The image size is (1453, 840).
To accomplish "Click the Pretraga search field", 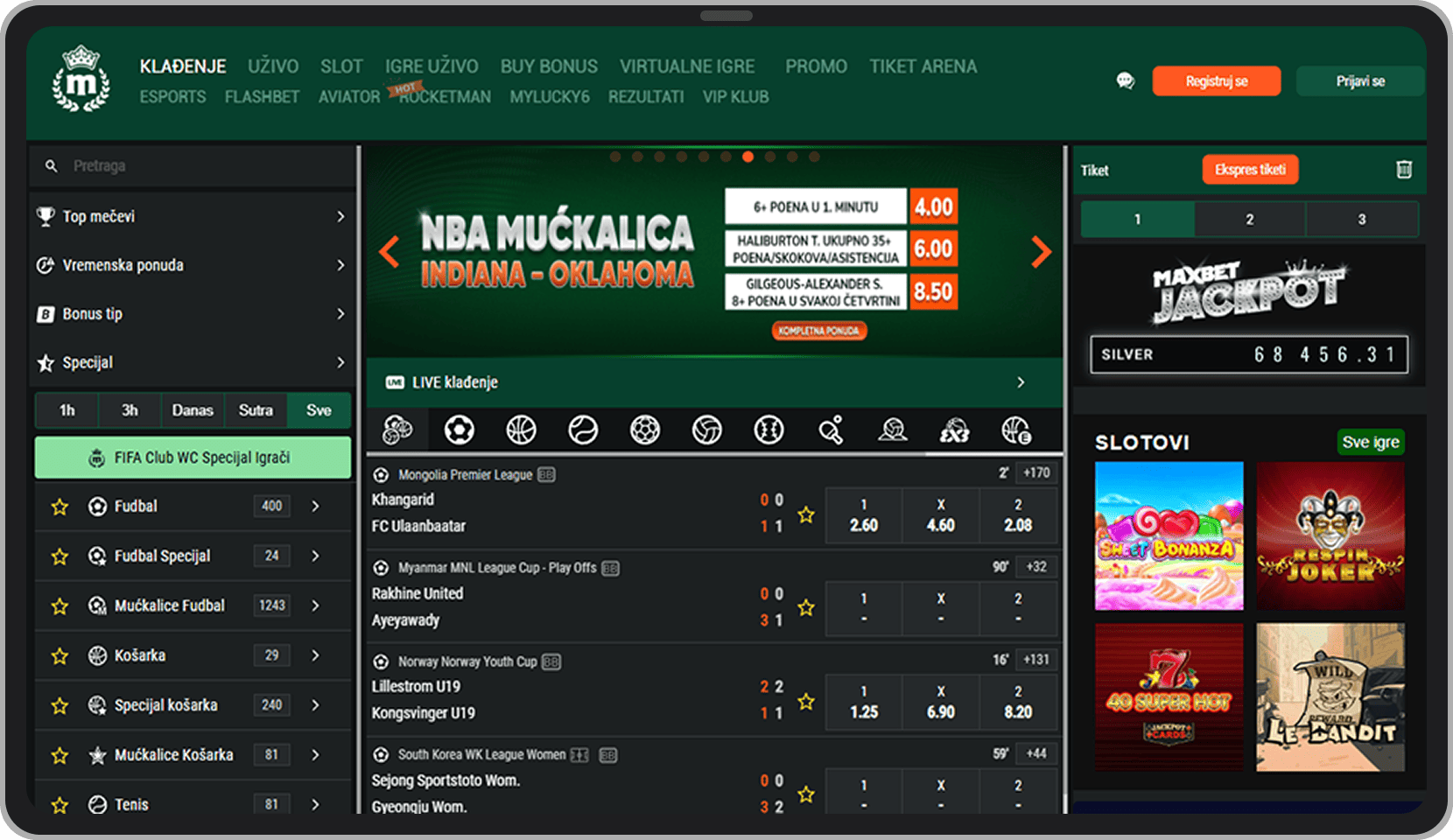I will tap(193, 166).
